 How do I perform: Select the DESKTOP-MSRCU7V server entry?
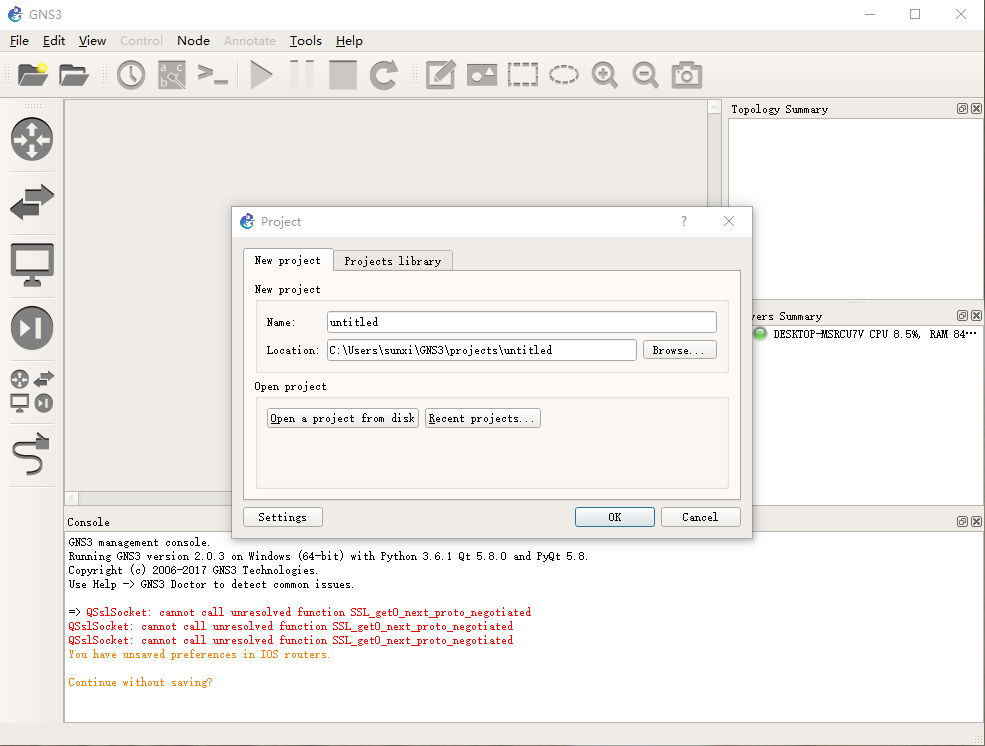point(867,334)
